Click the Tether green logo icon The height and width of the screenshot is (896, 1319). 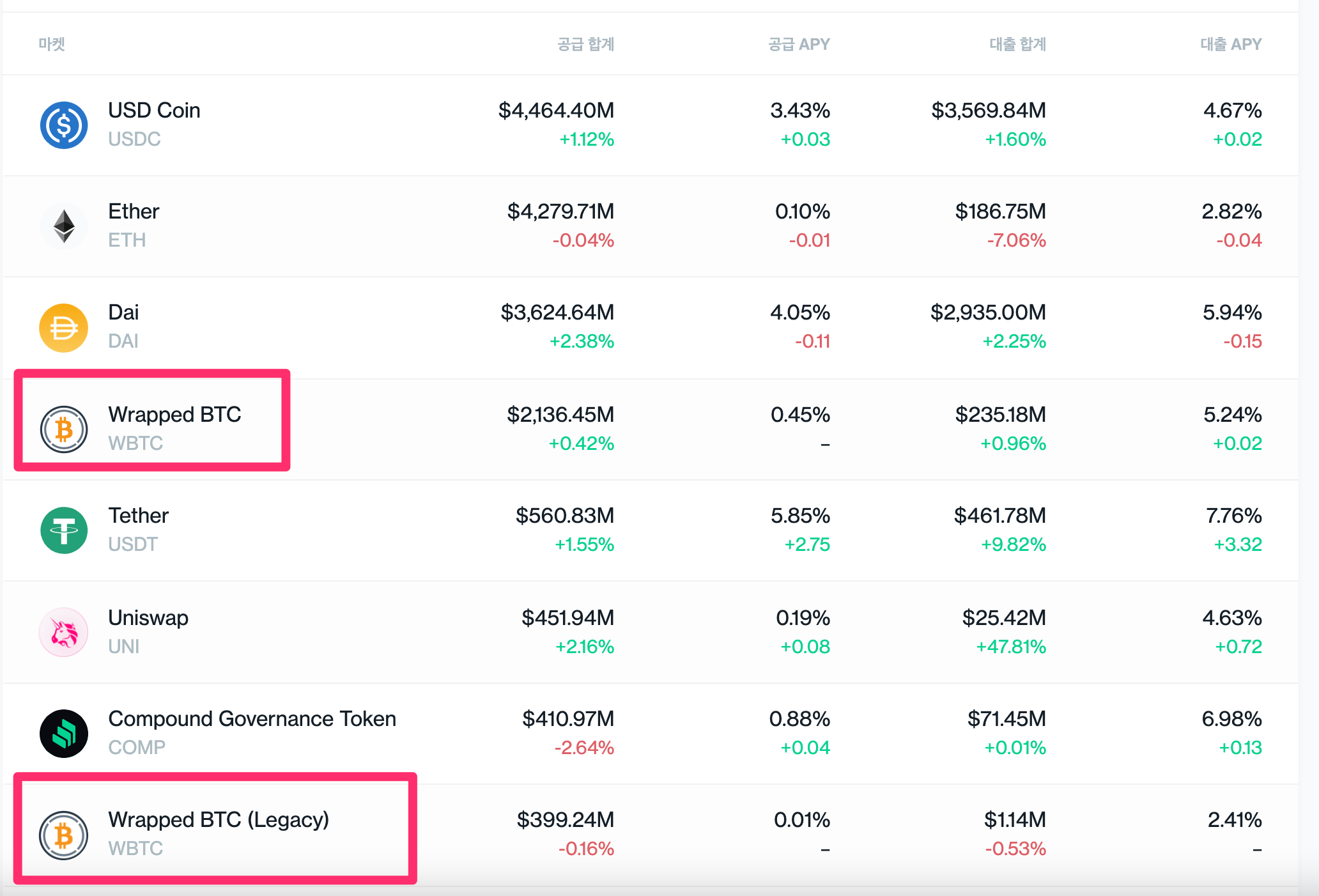click(x=64, y=530)
